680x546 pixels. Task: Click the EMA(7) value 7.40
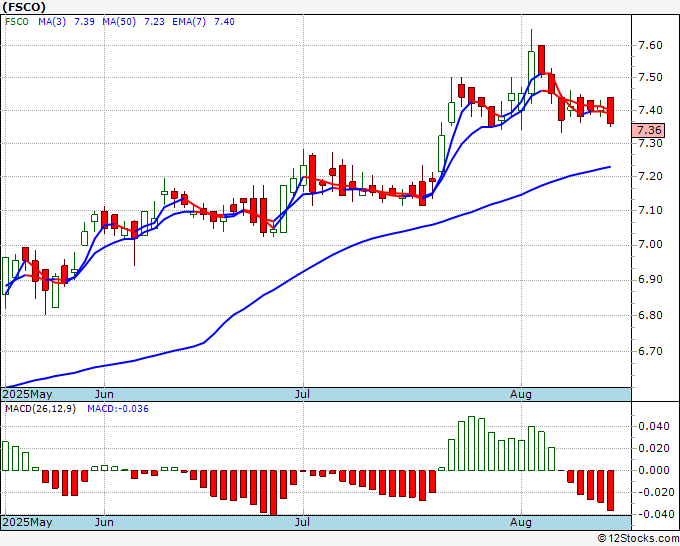coord(224,22)
